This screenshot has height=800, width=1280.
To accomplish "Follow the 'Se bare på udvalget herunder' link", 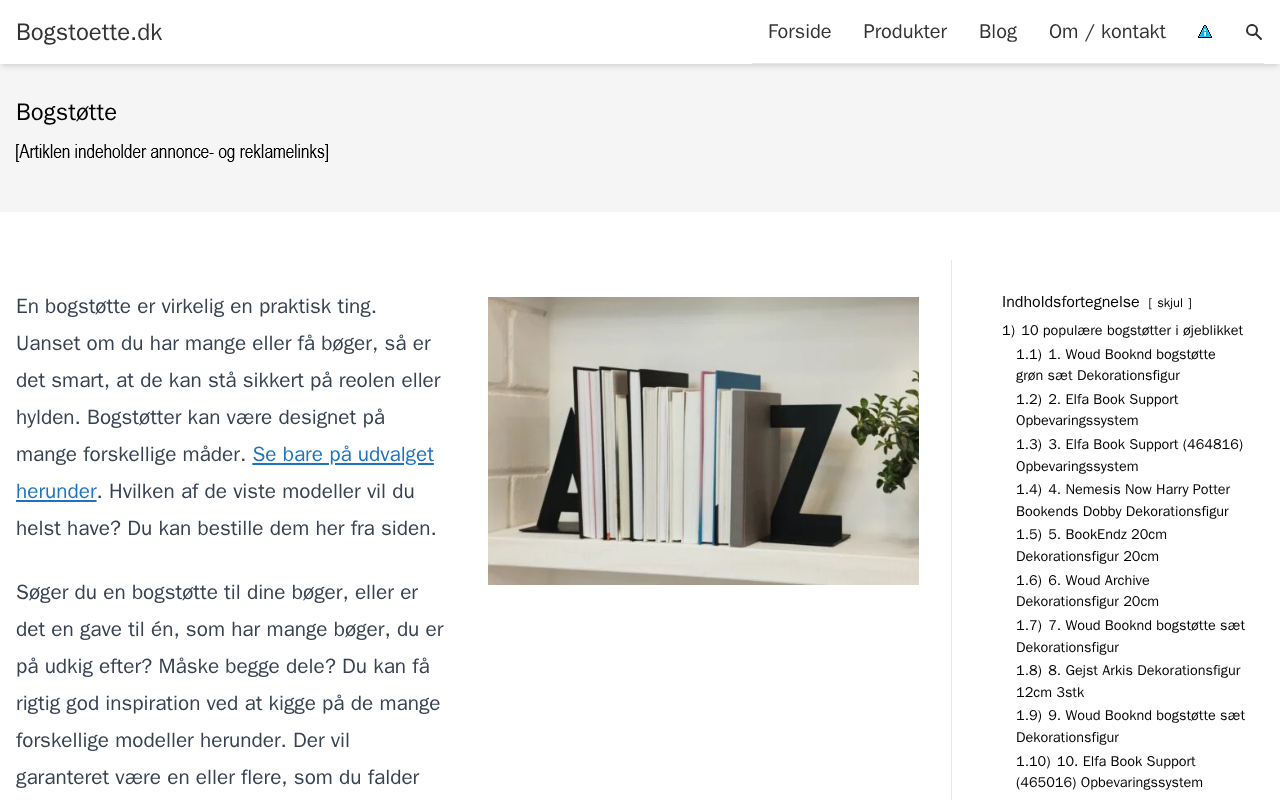I will coord(225,473).
